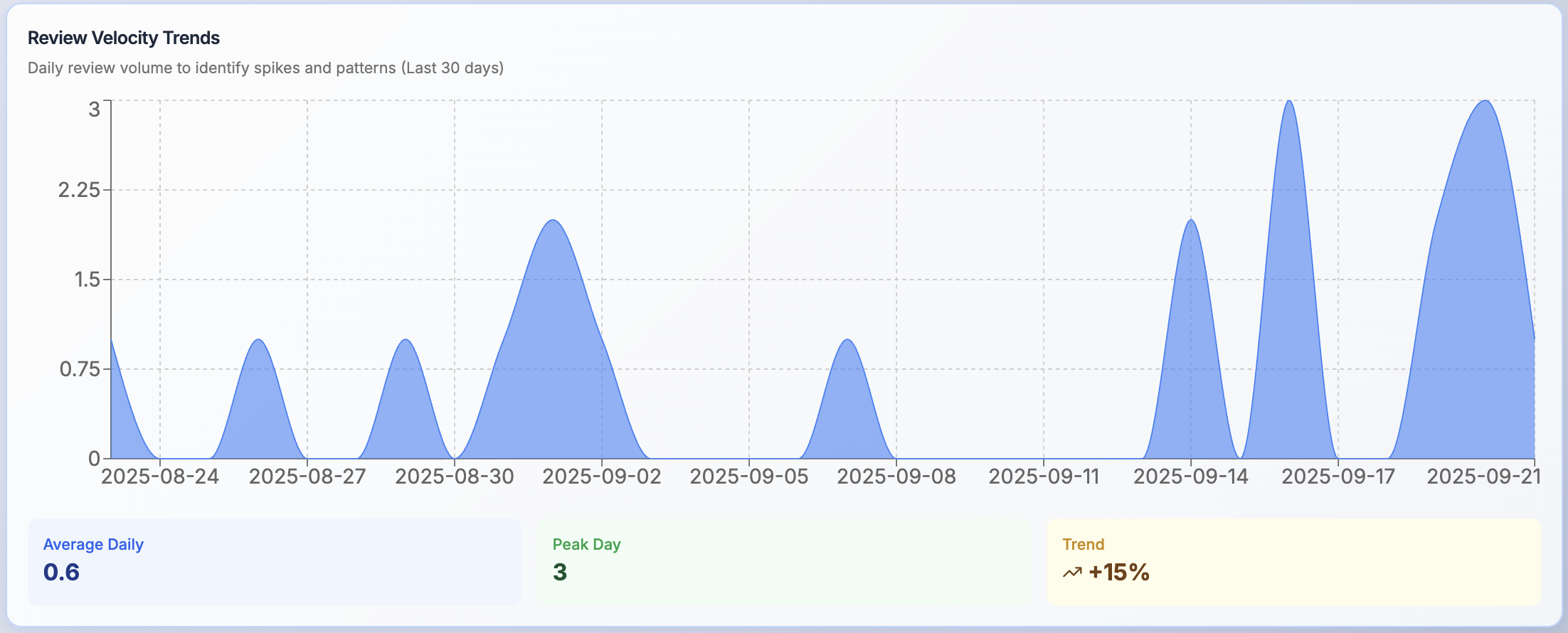Click the daily review volume subtitle
This screenshot has height=633, width=1568.
click(x=265, y=68)
